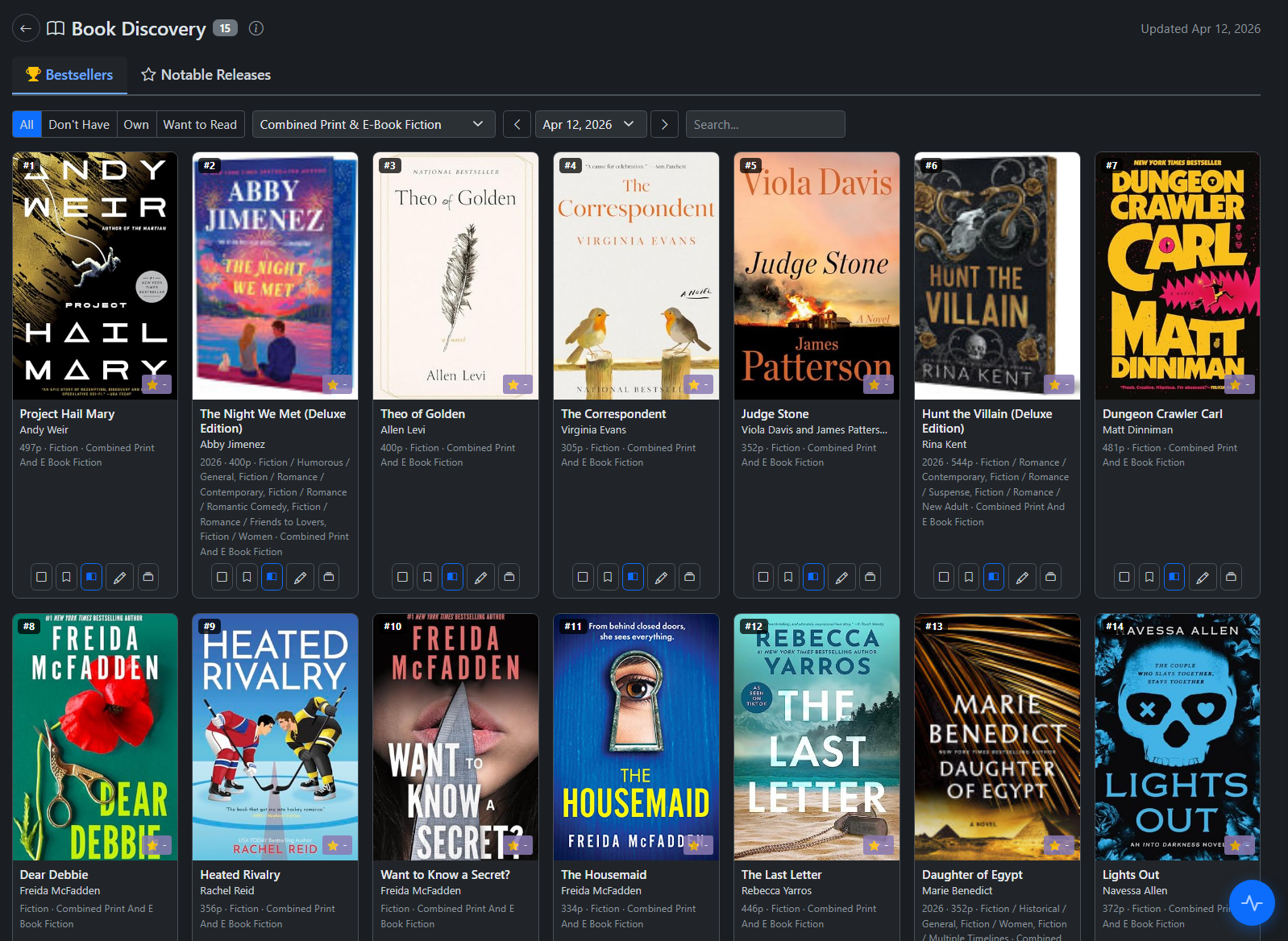Switch to the Notable Releases tab
This screenshot has width=1288, height=941.
click(x=206, y=75)
